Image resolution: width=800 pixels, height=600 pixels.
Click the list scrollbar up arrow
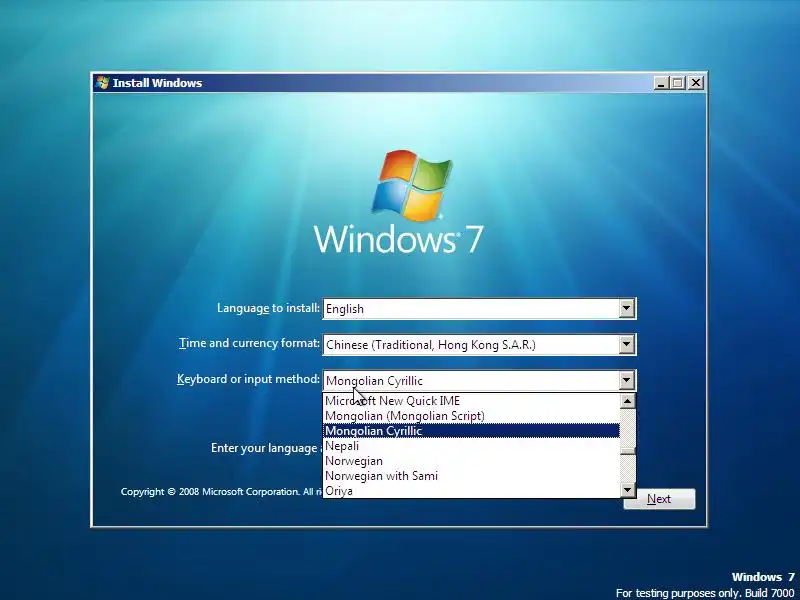628,401
